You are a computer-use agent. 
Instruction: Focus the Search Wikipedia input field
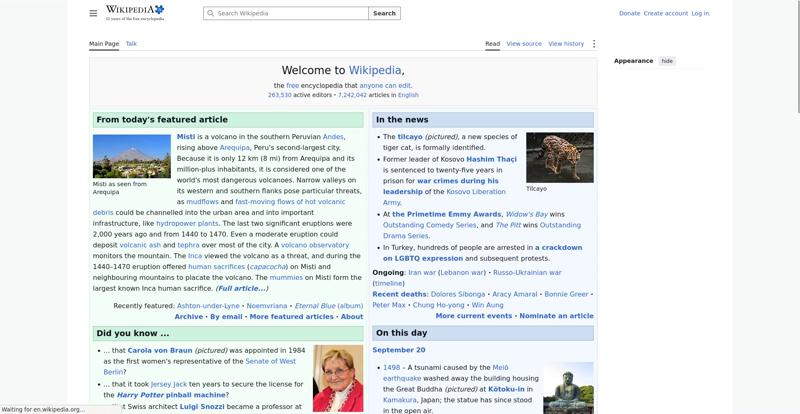pyautogui.click(x=286, y=13)
